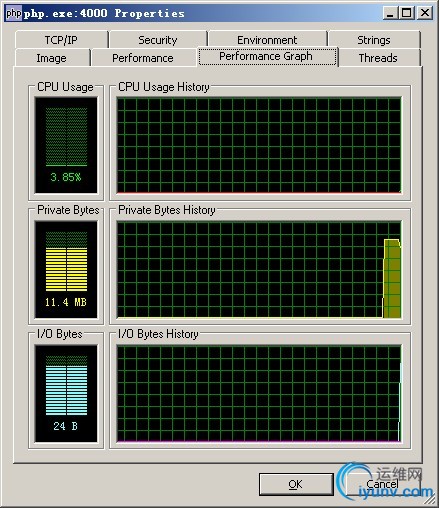This screenshot has height=508, width=439.
Task: Switch to the Image tab
Action: coord(52,58)
